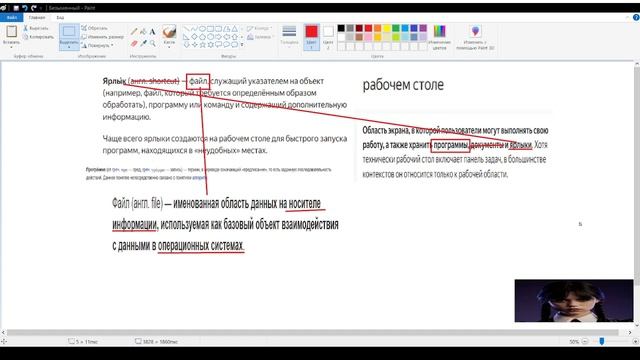Select the Цвет 1 foreground color box
Viewport: 640px width, 360px height.
311,37
